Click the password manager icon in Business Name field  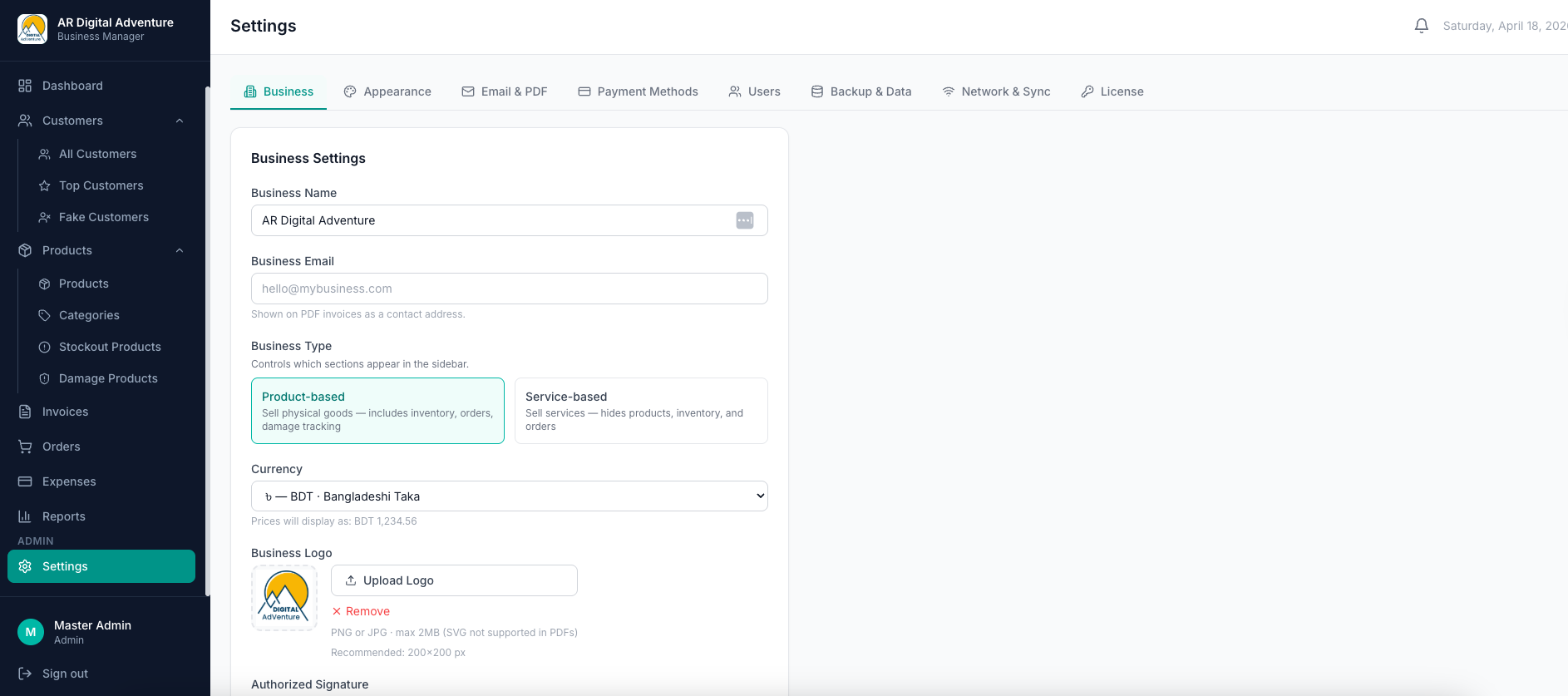click(x=745, y=220)
